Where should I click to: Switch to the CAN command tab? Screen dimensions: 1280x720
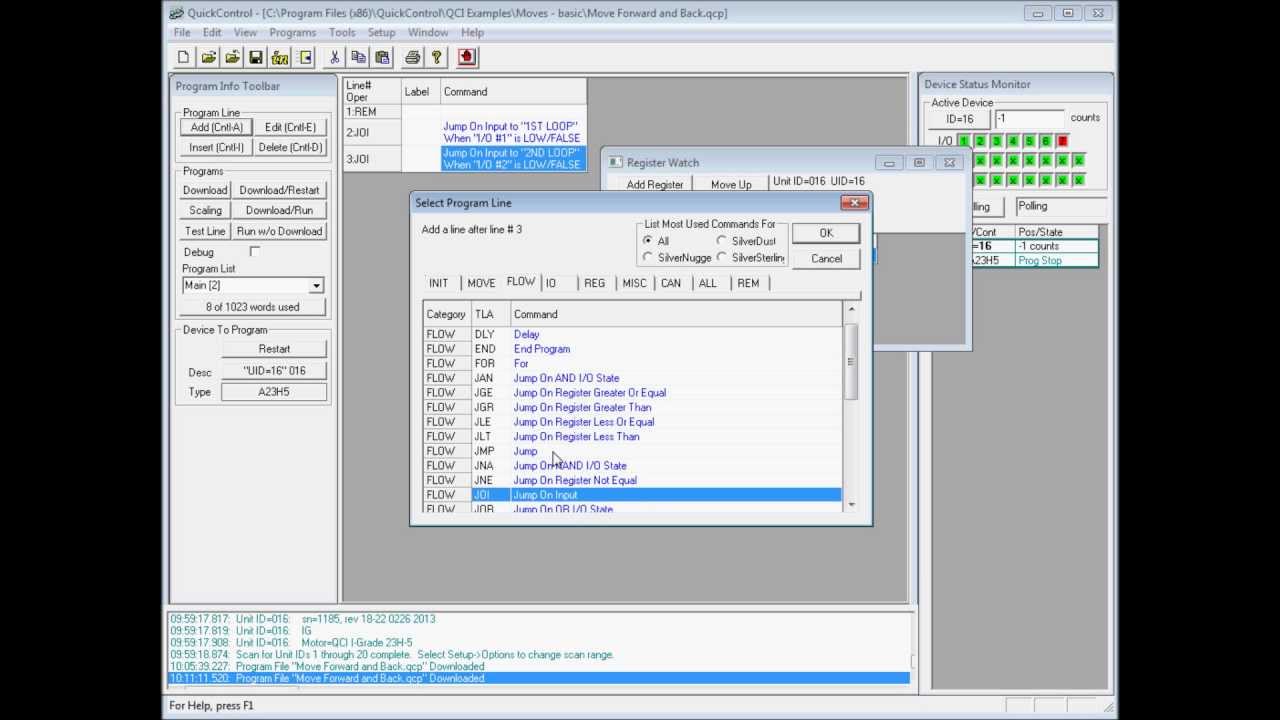pyautogui.click(x=671, y=283)
